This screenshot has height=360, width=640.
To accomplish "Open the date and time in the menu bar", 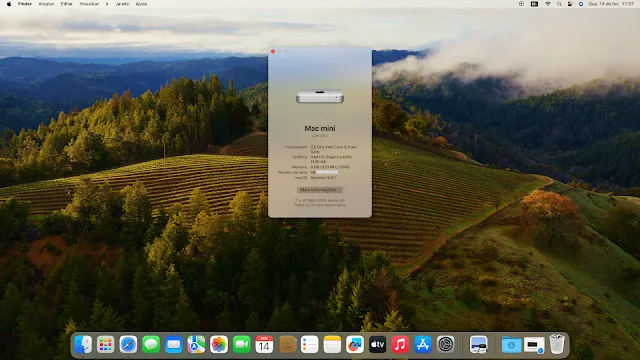I will (x=611, y=4).
